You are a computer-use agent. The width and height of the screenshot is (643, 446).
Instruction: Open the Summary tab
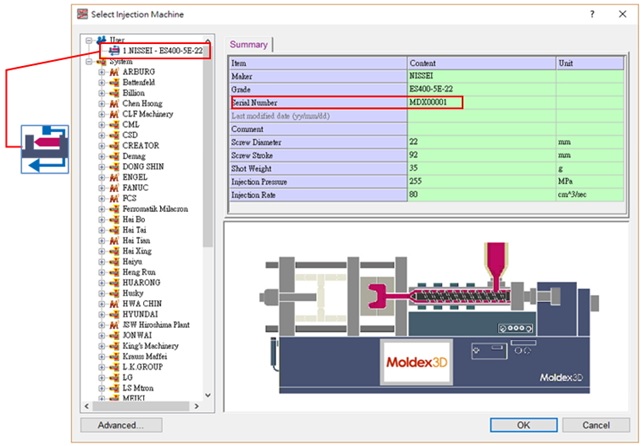[249, 44]
